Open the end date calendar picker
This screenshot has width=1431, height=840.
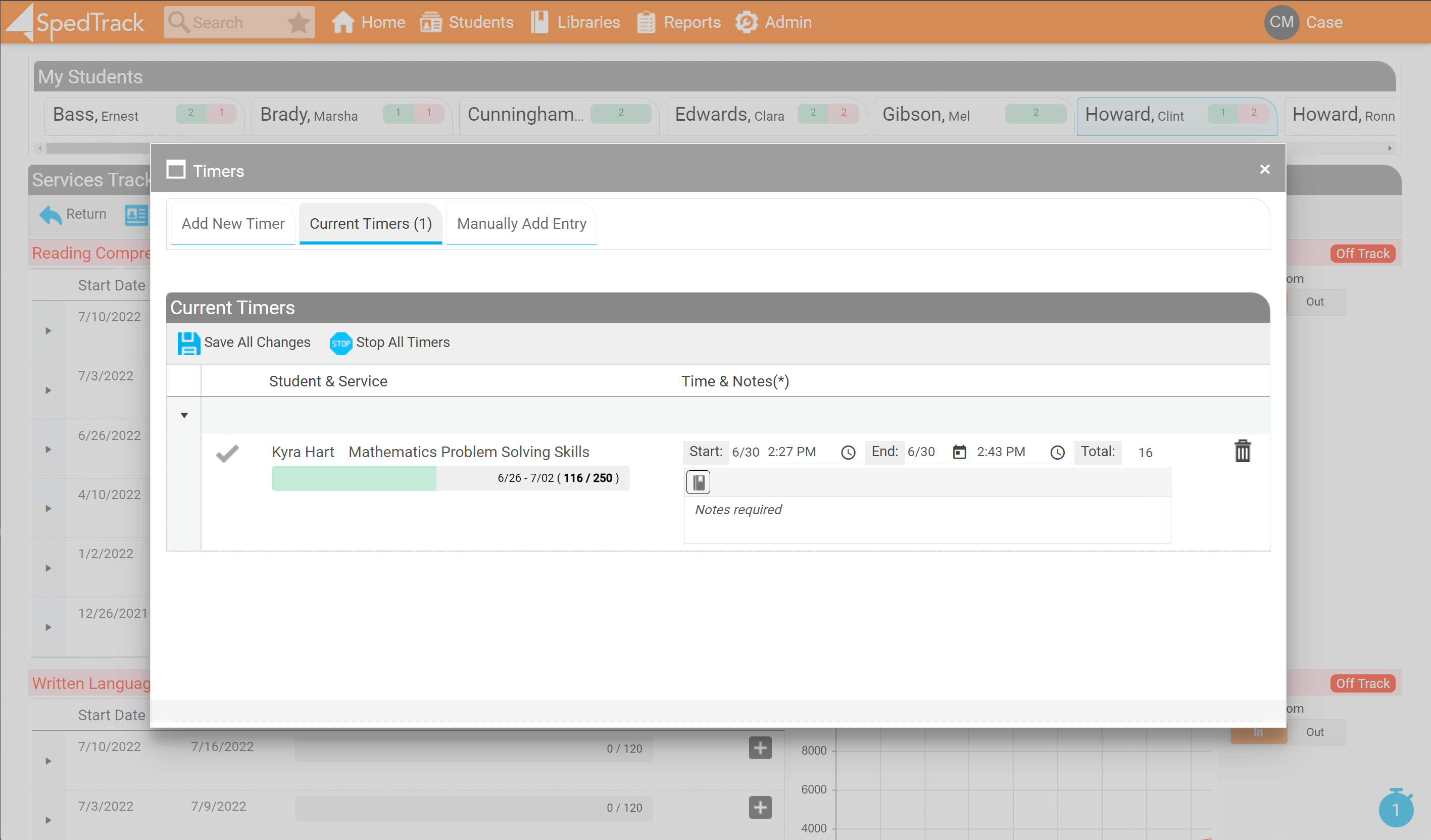click(x=959, y=453)
